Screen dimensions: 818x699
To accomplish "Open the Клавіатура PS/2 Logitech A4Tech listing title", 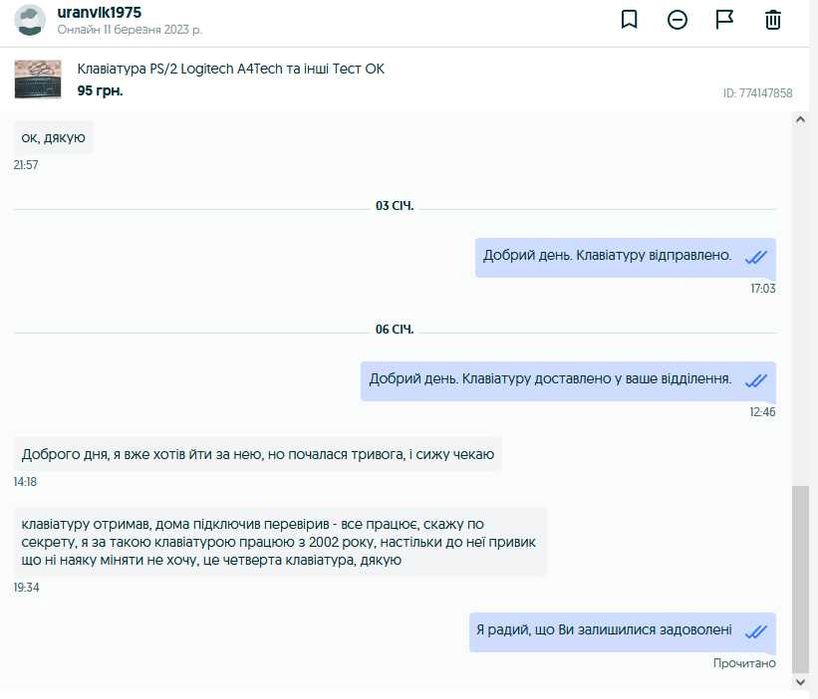I will pos(230,69).
